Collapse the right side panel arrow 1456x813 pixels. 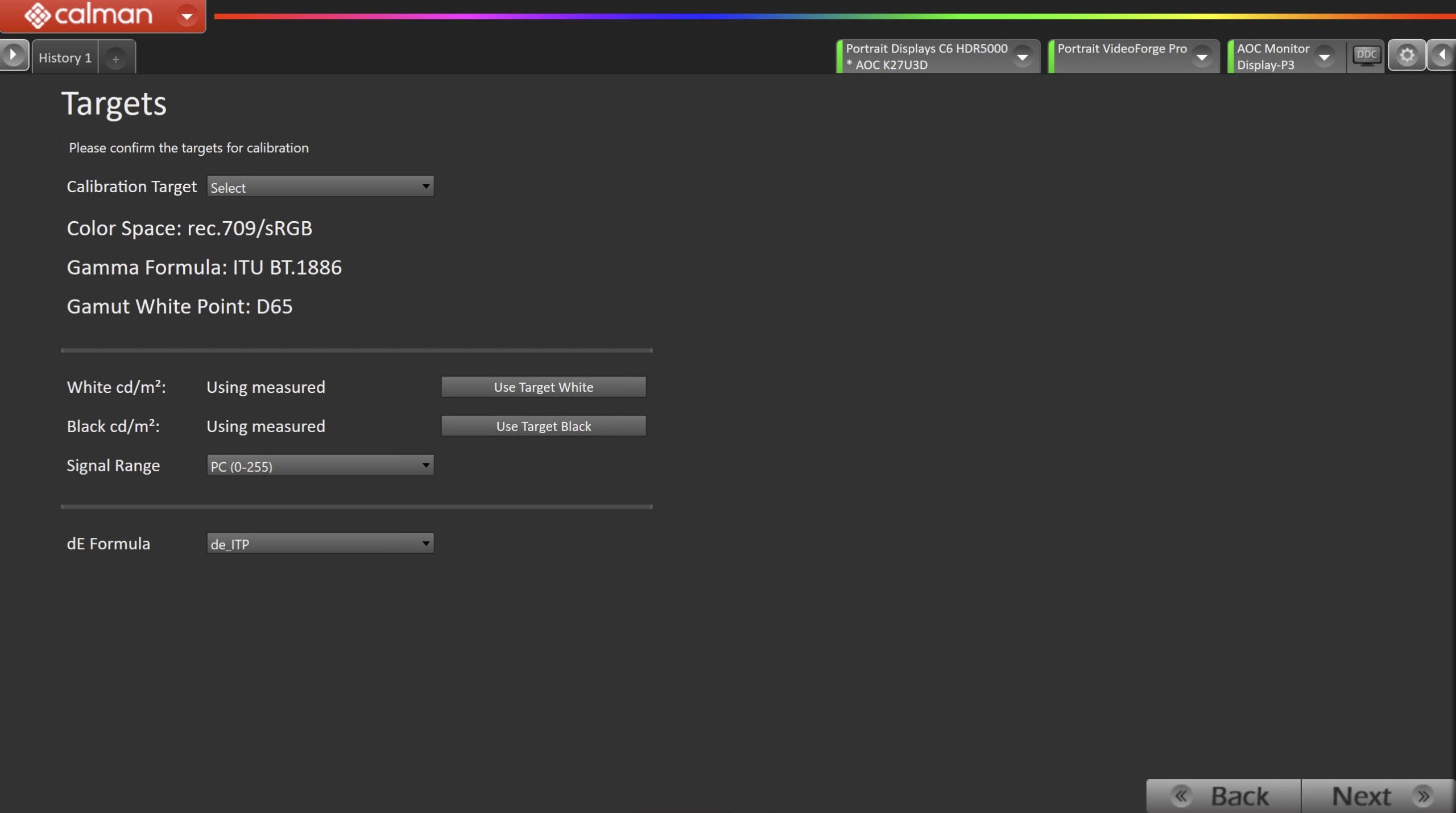[x=1442, y=56]
